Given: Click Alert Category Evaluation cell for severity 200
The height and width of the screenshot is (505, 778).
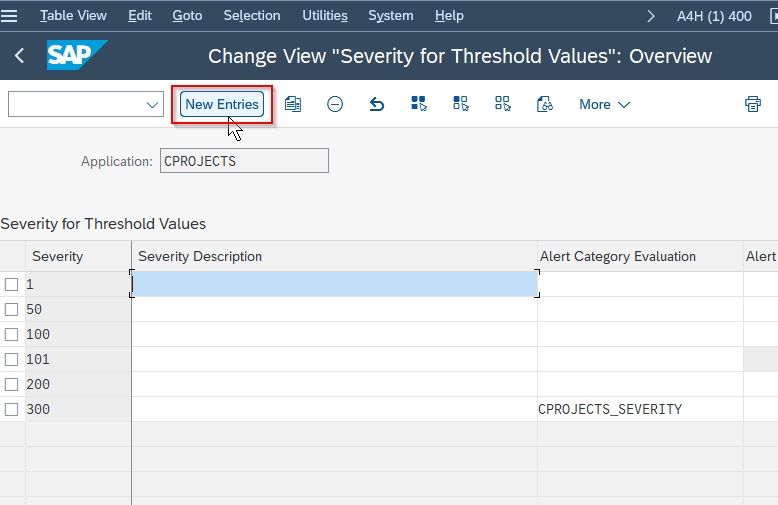Looking at the screenshot, I should 640,384.
